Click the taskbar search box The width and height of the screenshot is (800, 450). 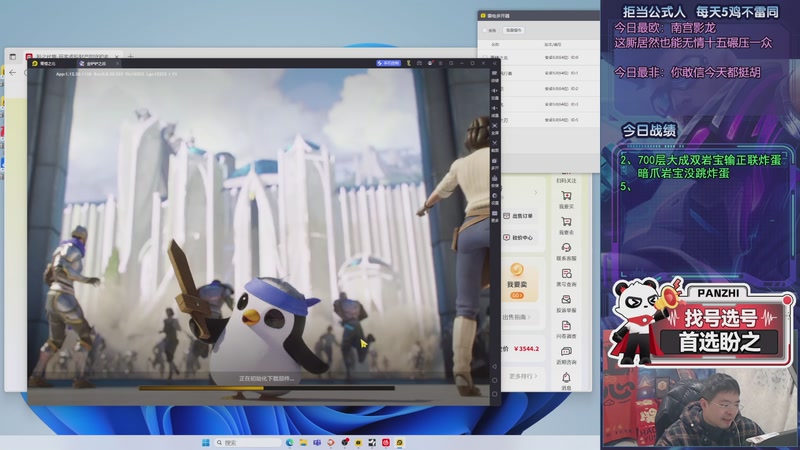[248, 442]
